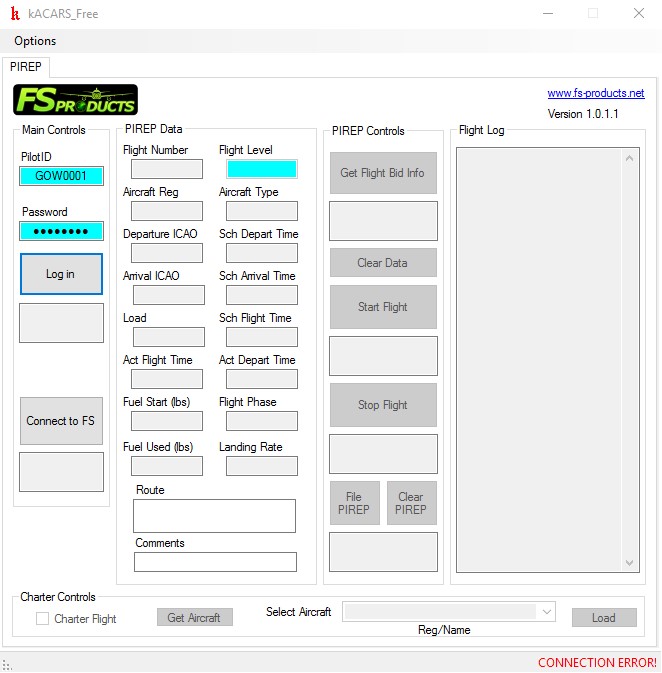Click the Aircraft Type field
This screenshot has width=662, height=673.
262,211
